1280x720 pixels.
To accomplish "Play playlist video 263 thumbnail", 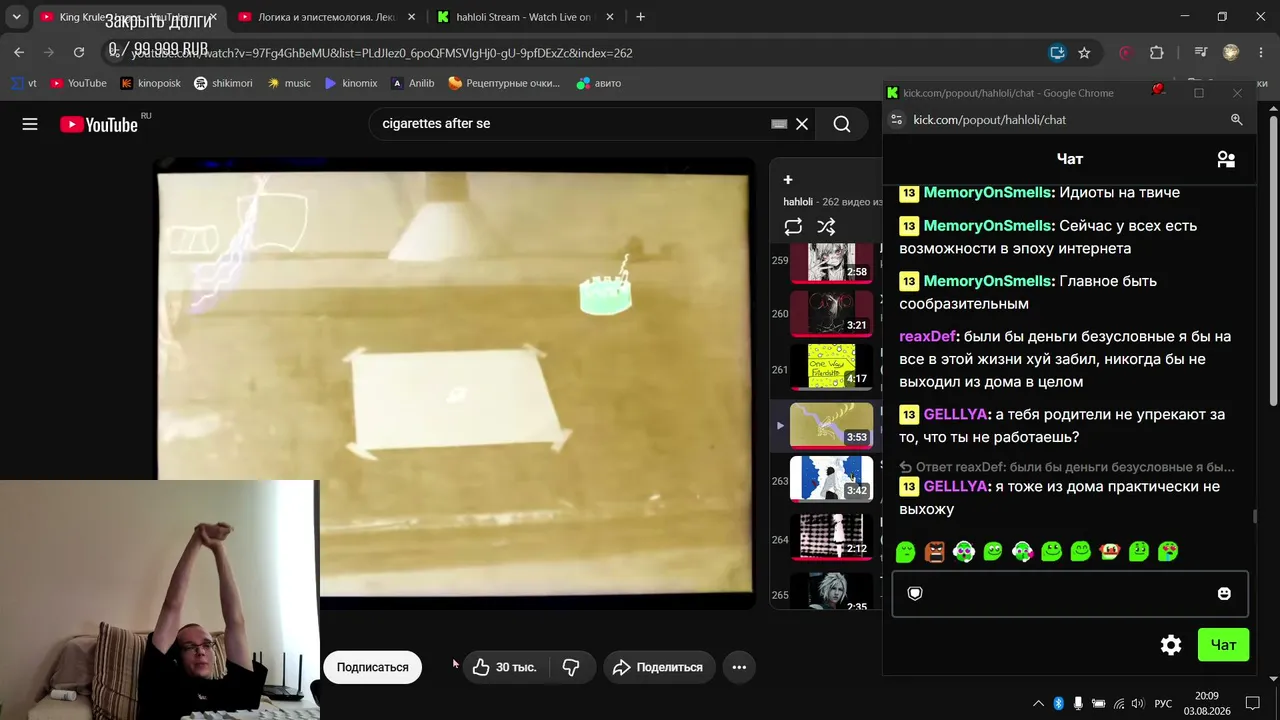I will pyautogui.click(x=831, y=480).
